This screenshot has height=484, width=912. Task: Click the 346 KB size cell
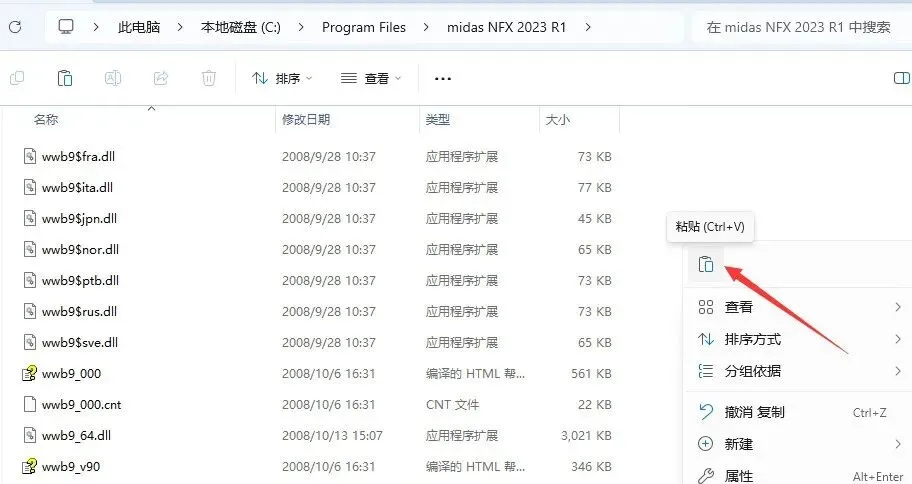point(591,467)
